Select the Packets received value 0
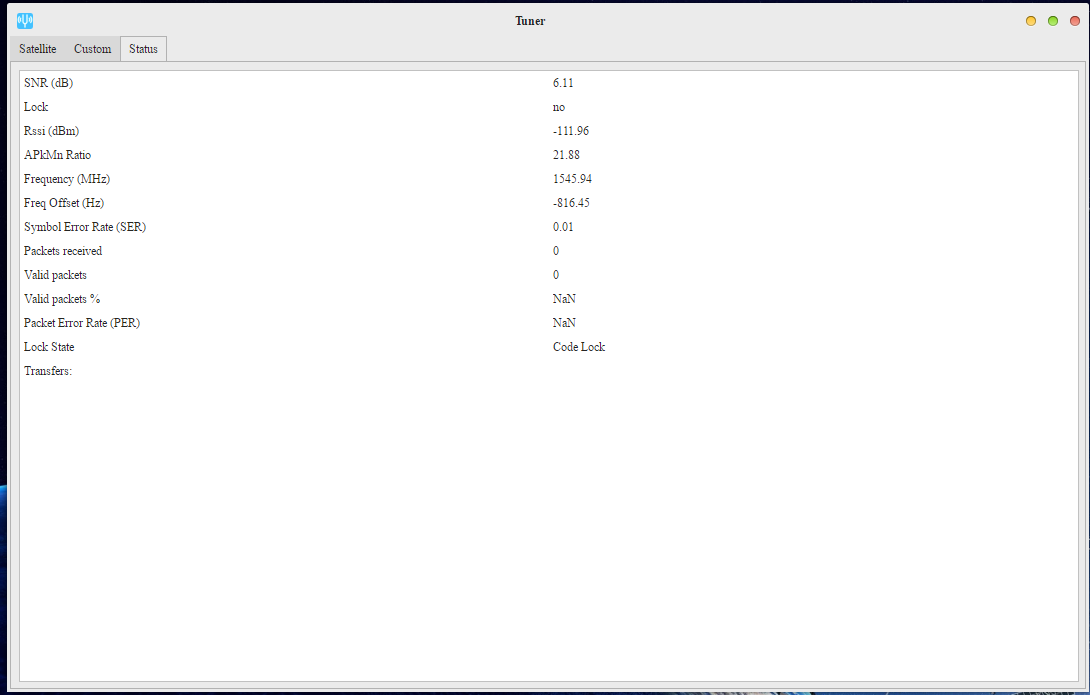 point(556,251)
